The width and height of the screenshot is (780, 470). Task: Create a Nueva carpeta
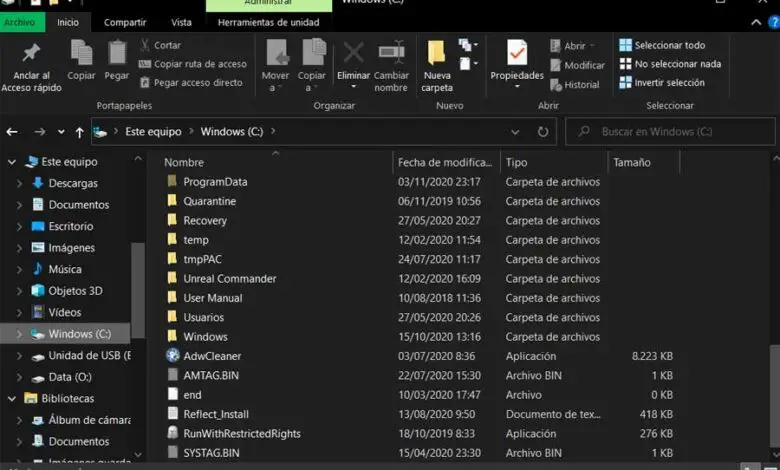pyautogui.click(x=437, y=66)
